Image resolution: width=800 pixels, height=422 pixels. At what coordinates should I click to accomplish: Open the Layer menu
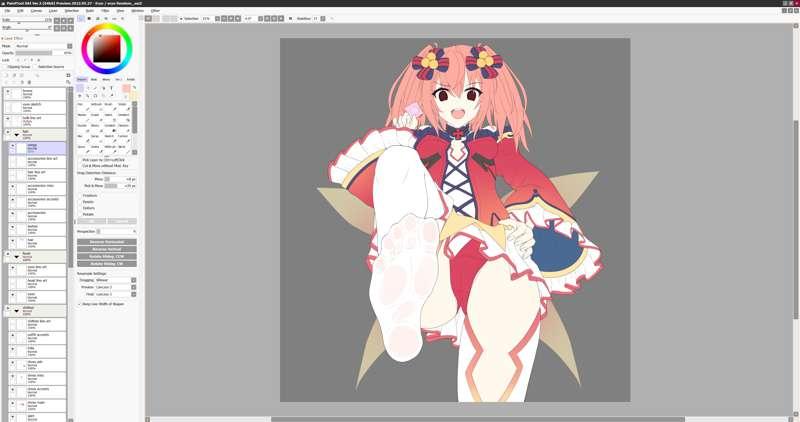53,11
